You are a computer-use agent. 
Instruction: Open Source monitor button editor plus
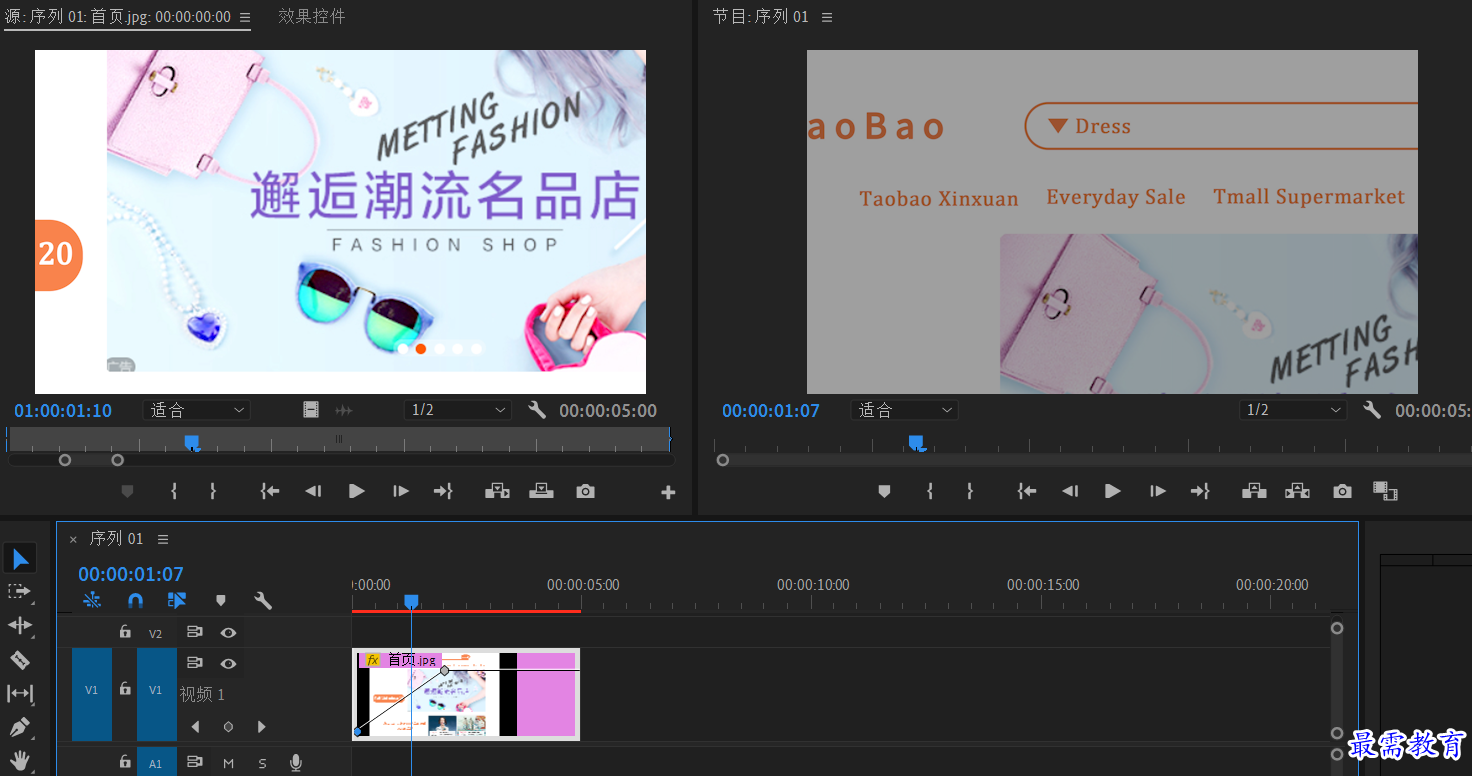click(669, 492)
